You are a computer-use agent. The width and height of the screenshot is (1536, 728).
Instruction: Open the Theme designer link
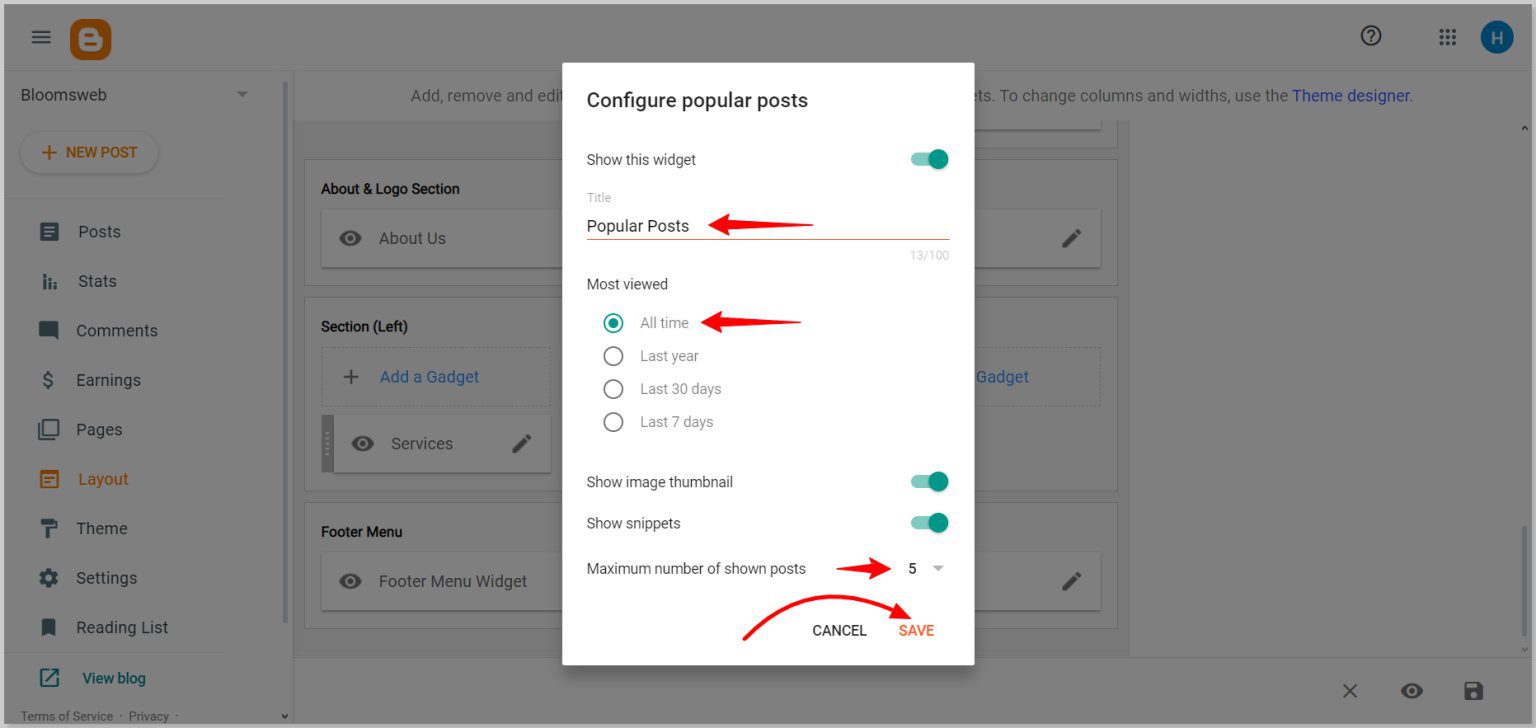(1350, 95)
